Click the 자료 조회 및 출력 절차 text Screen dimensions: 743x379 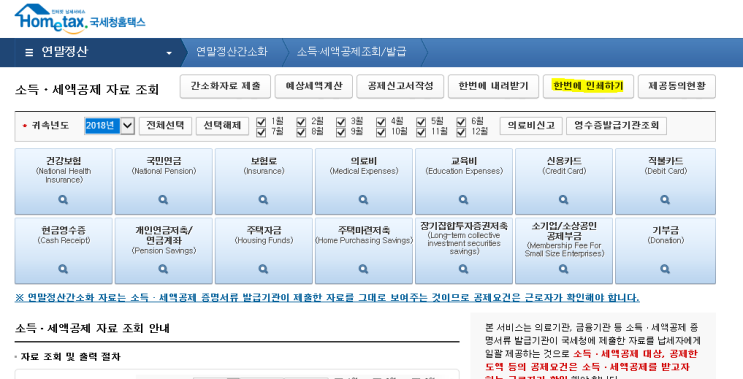click(x=70, y=357)
